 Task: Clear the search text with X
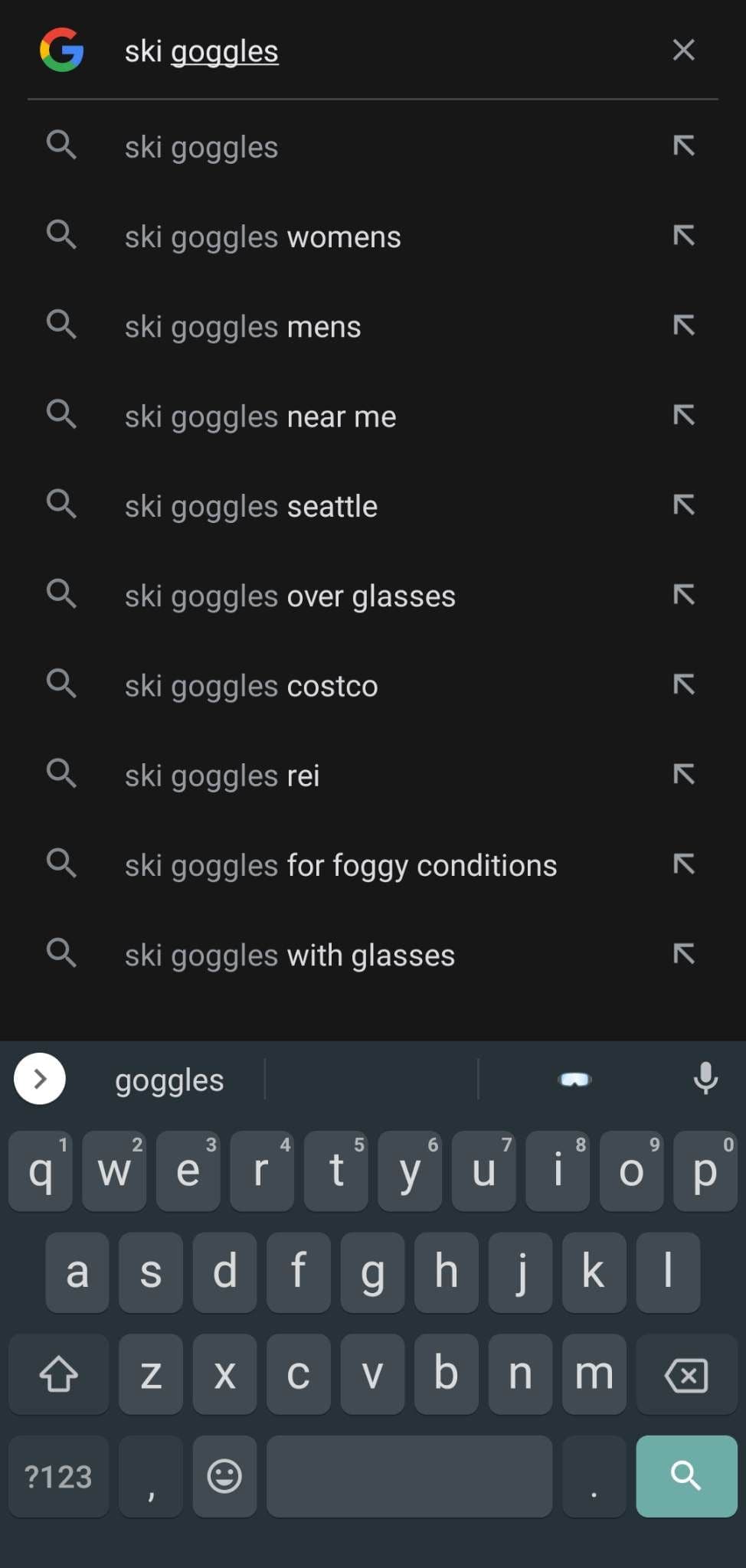pos(683,51)
